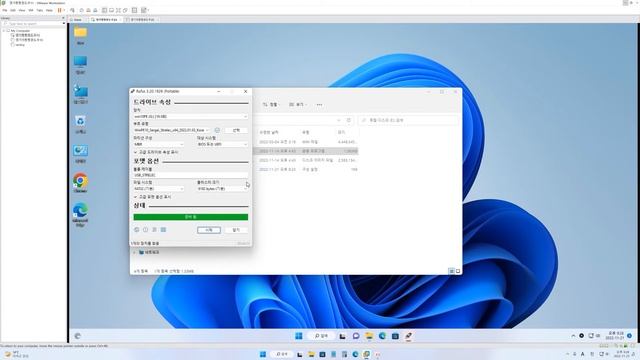Viewport: 640px width, 360px height.
Task: Open the VMware Tabs menu
Action: coord(40,10)
